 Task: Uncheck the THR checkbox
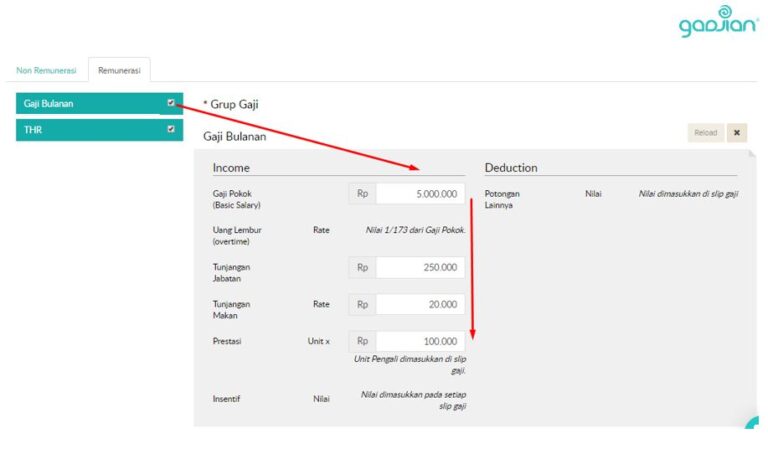(171, 129)
